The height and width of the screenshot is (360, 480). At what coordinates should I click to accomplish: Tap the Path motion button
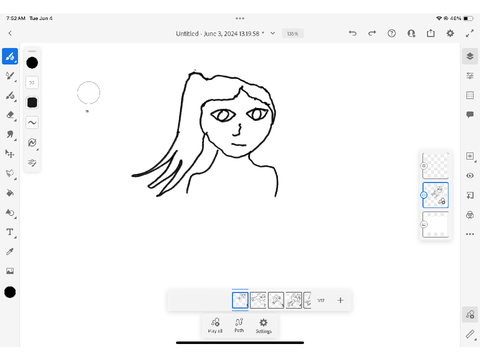point(239,325)
